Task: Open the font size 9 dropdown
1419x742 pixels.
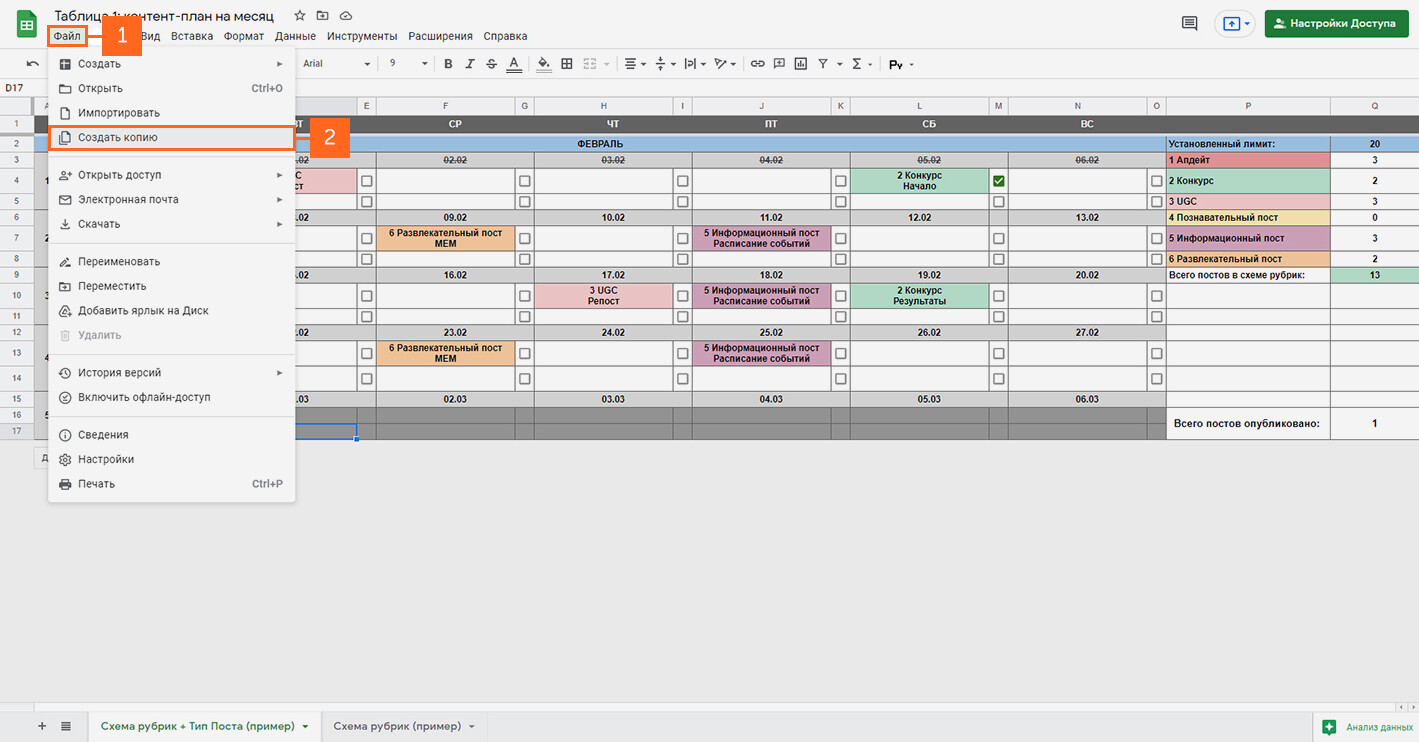Action: click(x=408, y=64)
